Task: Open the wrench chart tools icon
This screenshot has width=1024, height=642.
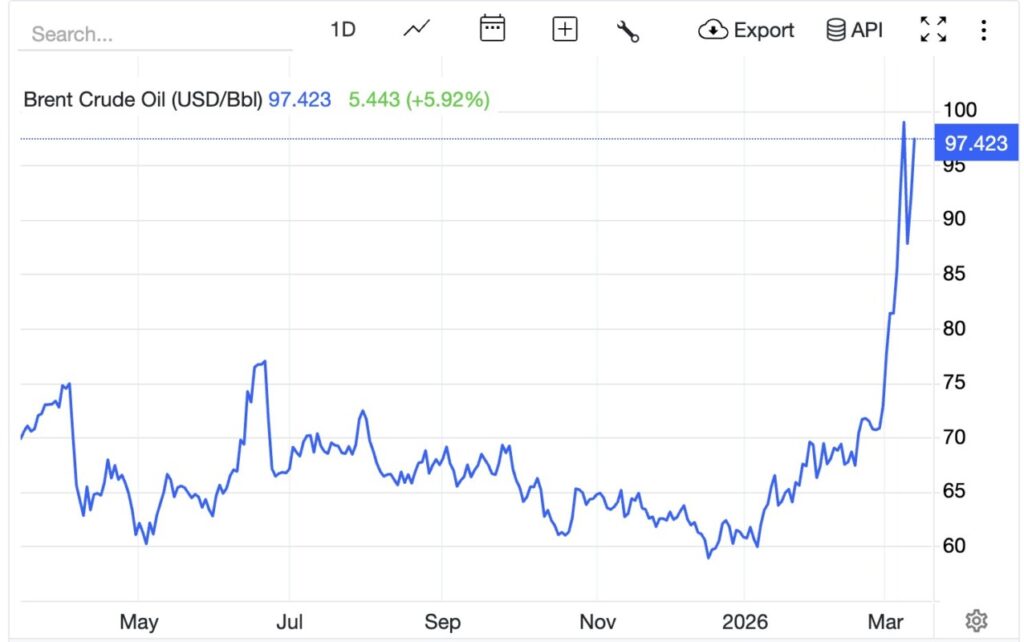Action: [x=629, y=31]
